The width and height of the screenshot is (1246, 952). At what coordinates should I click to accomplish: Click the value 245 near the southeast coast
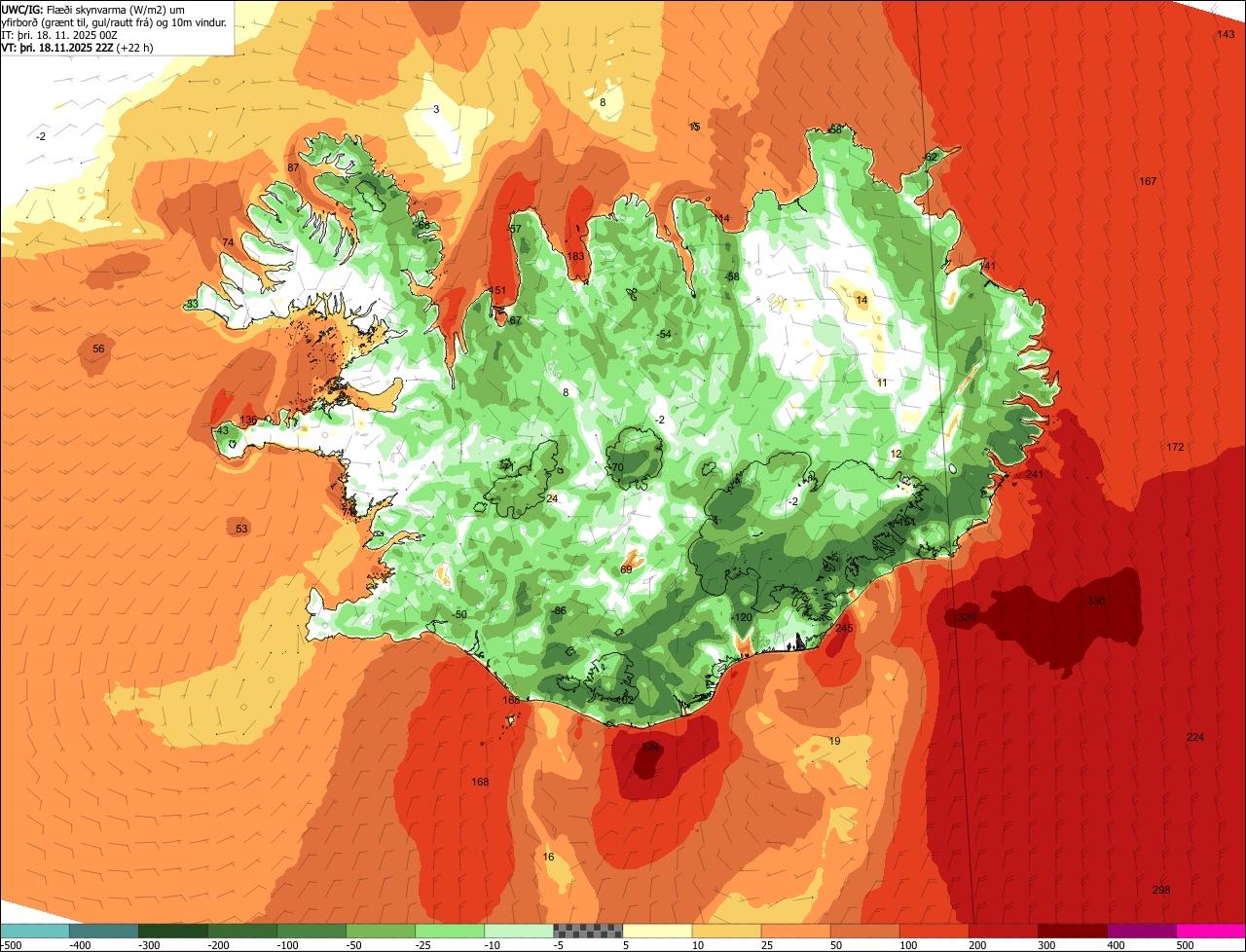844,628
